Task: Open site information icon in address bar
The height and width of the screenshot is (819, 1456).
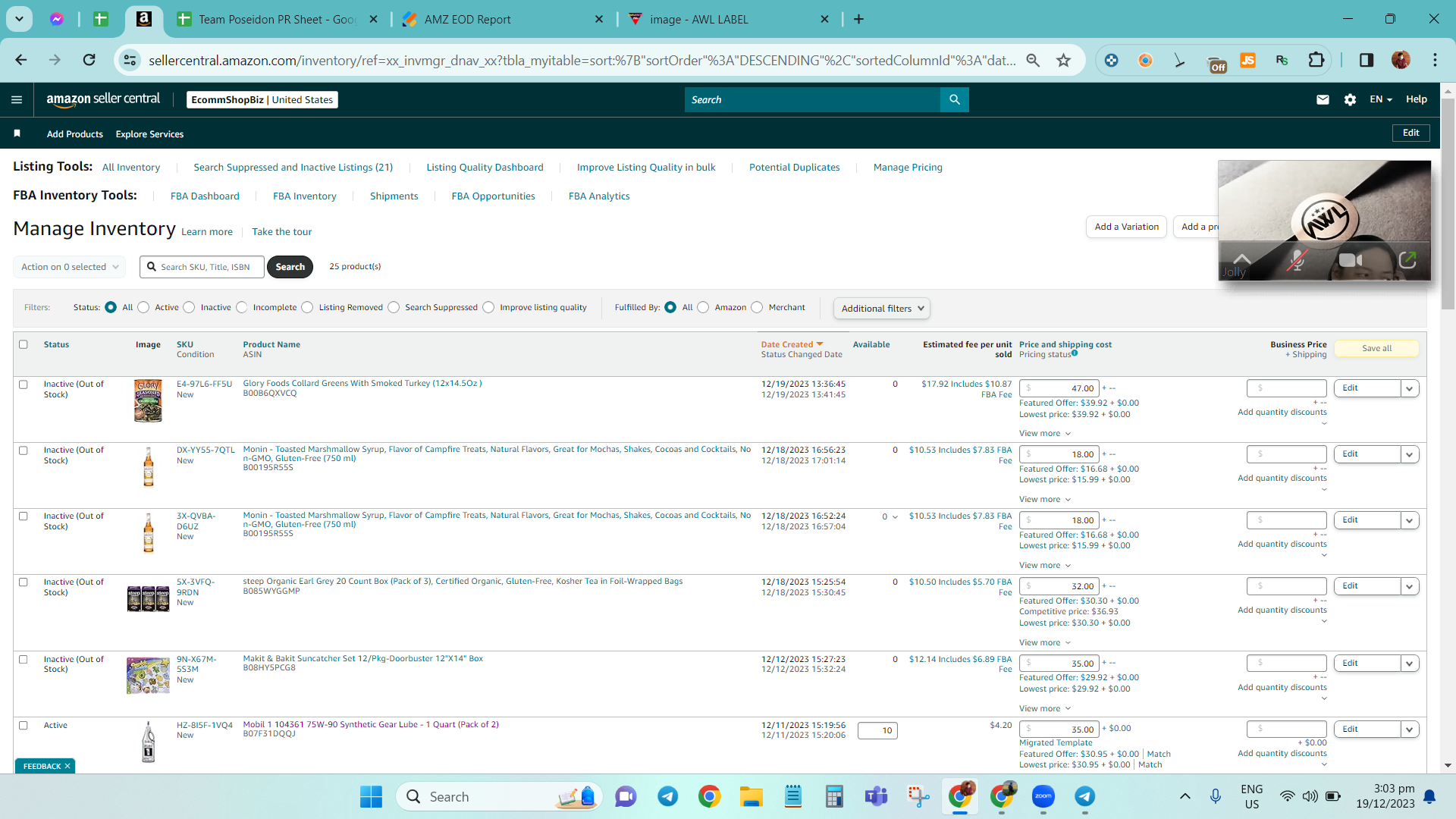Action: 130,60
